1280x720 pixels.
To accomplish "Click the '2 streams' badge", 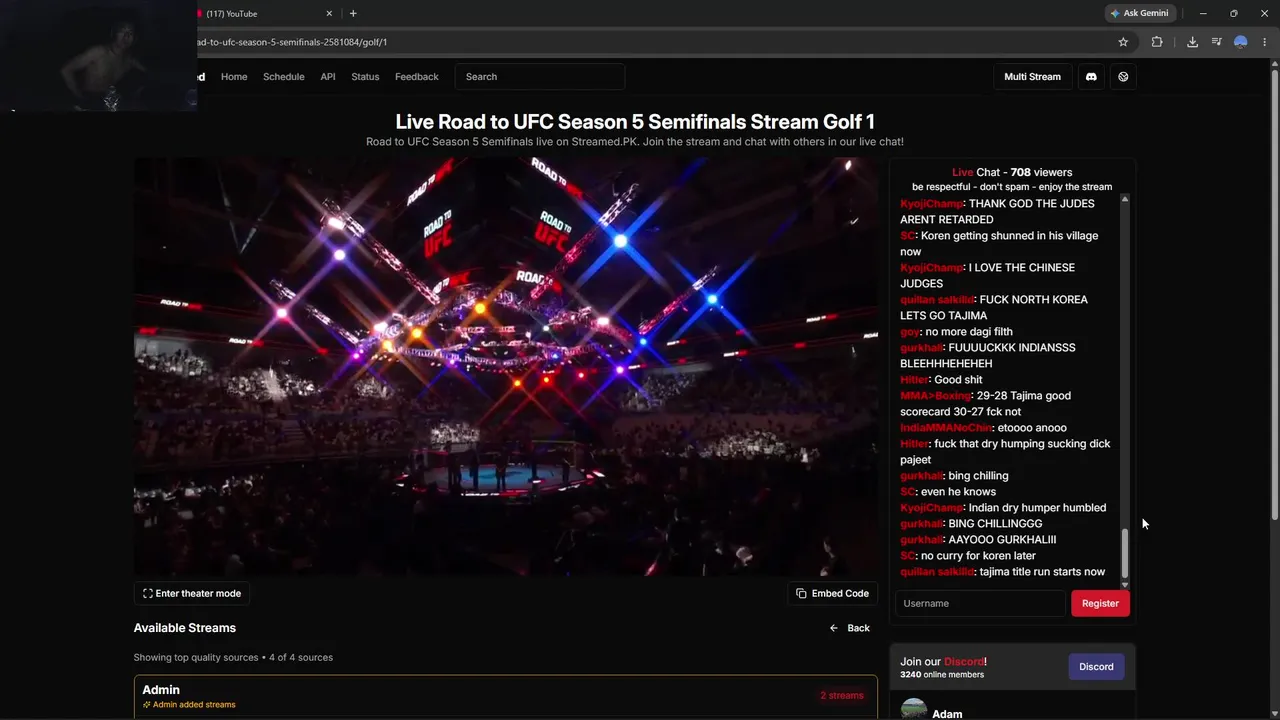I will (x=842, y=696).
